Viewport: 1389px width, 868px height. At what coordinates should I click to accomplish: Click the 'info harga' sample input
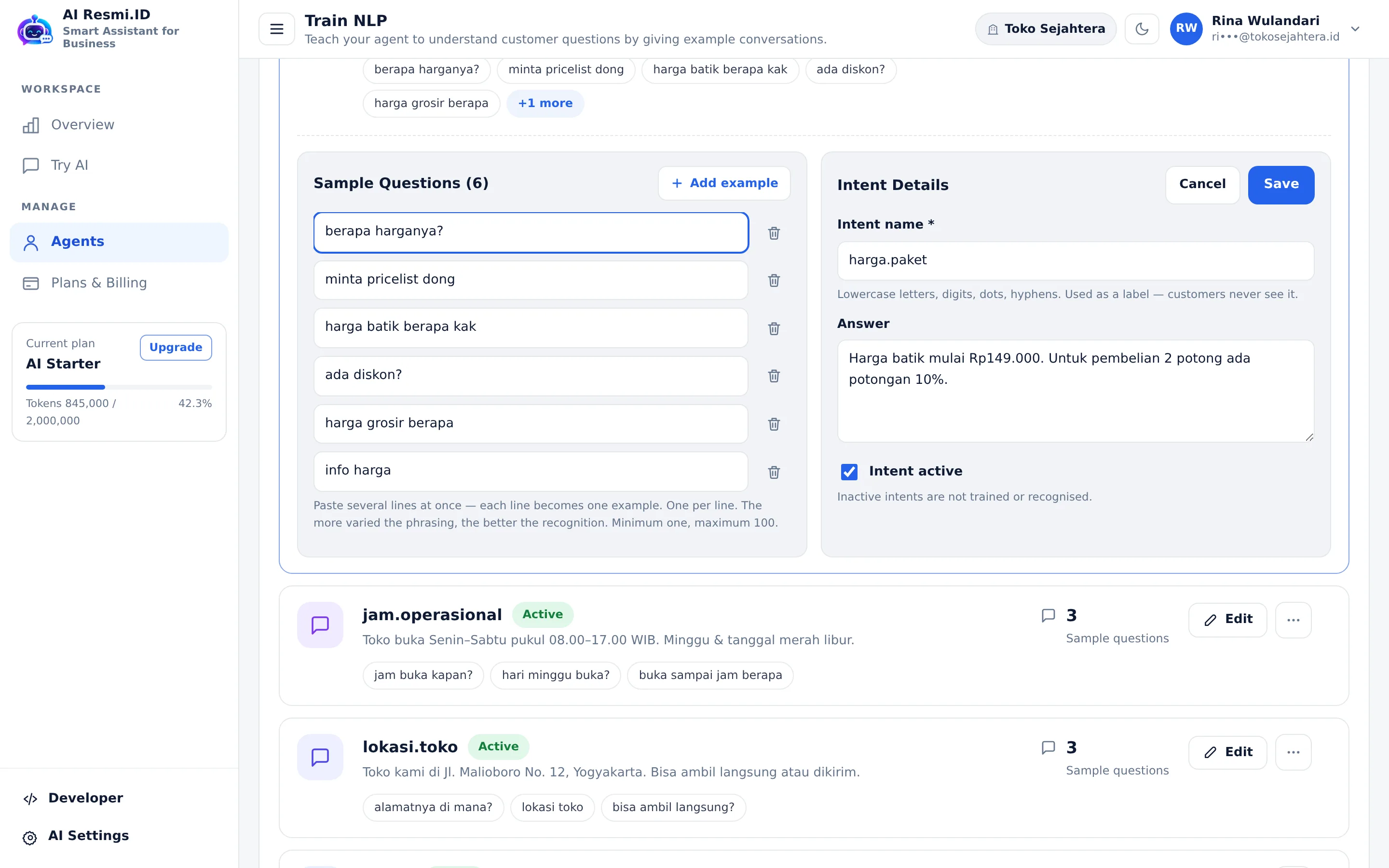(531, 471)
